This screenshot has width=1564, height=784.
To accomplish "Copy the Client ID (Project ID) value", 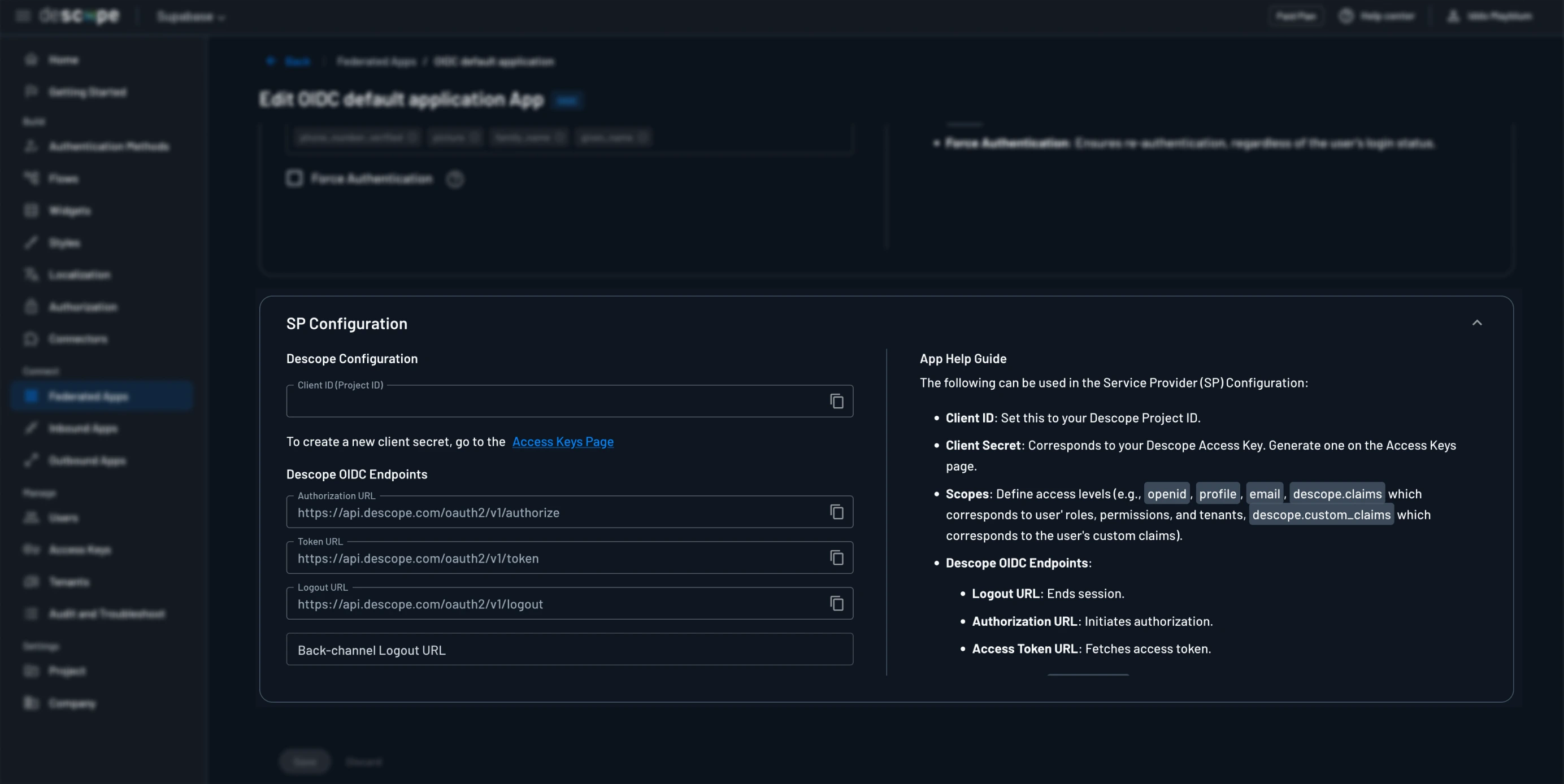I will 837,402.
